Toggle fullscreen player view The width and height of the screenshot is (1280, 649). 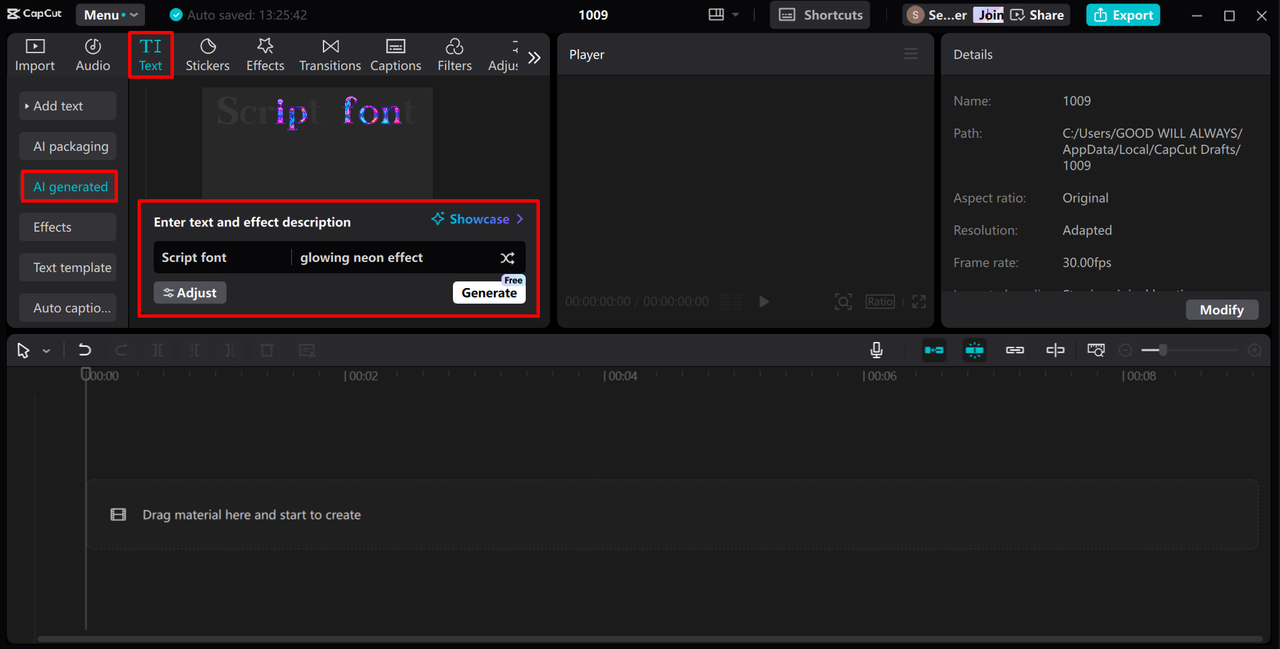919,301
